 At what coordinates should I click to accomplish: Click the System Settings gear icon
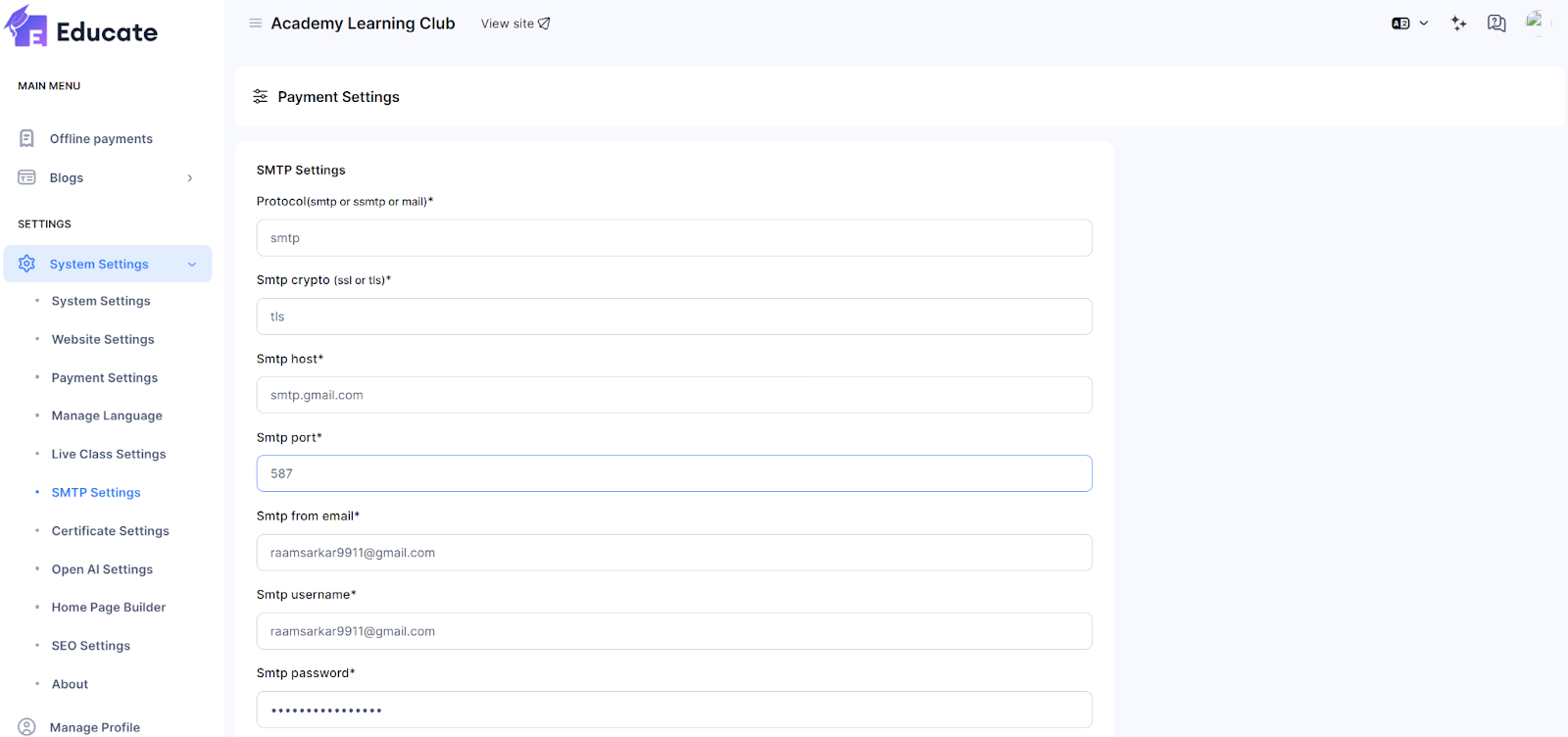27,264
